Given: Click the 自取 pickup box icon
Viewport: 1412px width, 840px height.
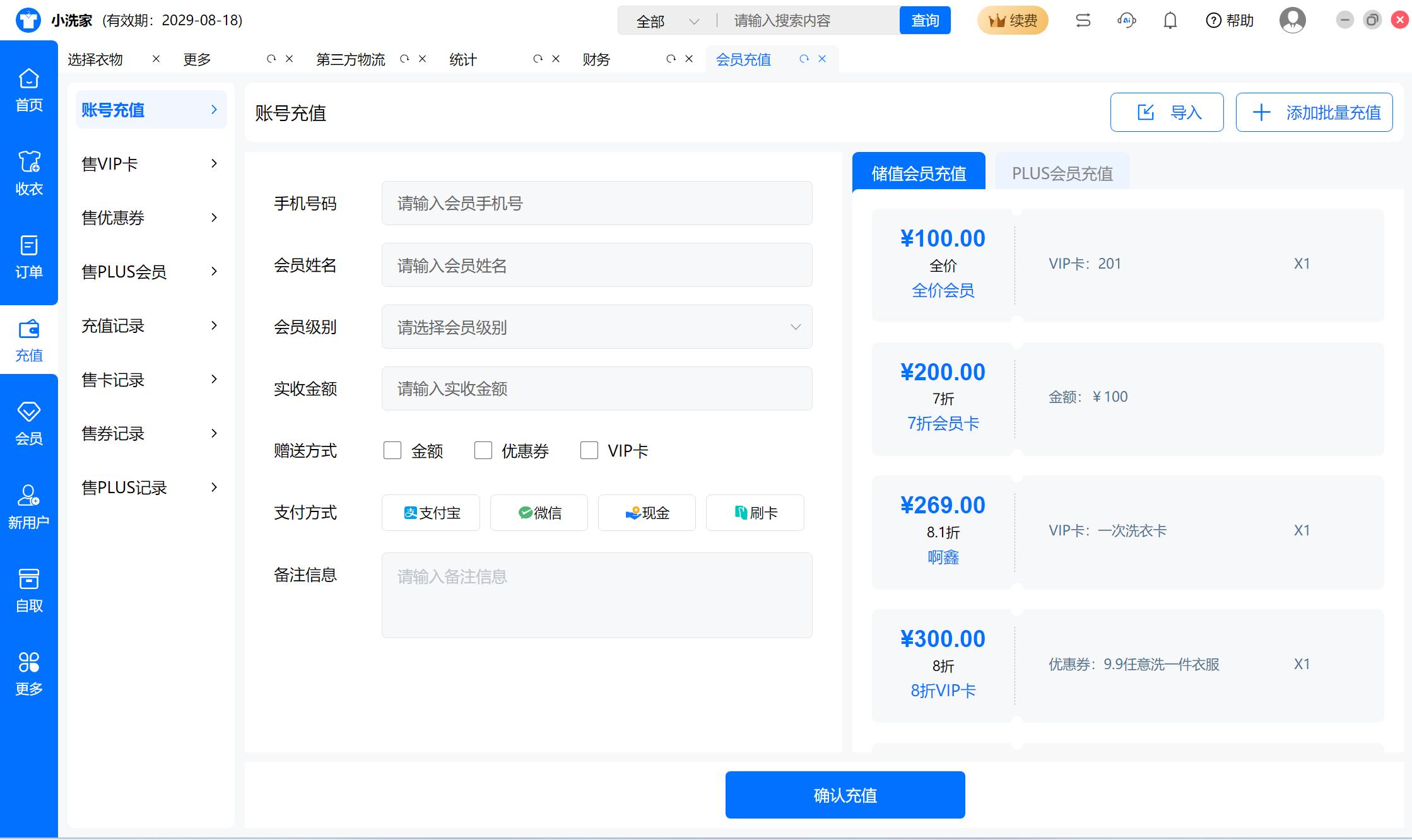Looking at the screenshot, I should [x=29, y=590].
